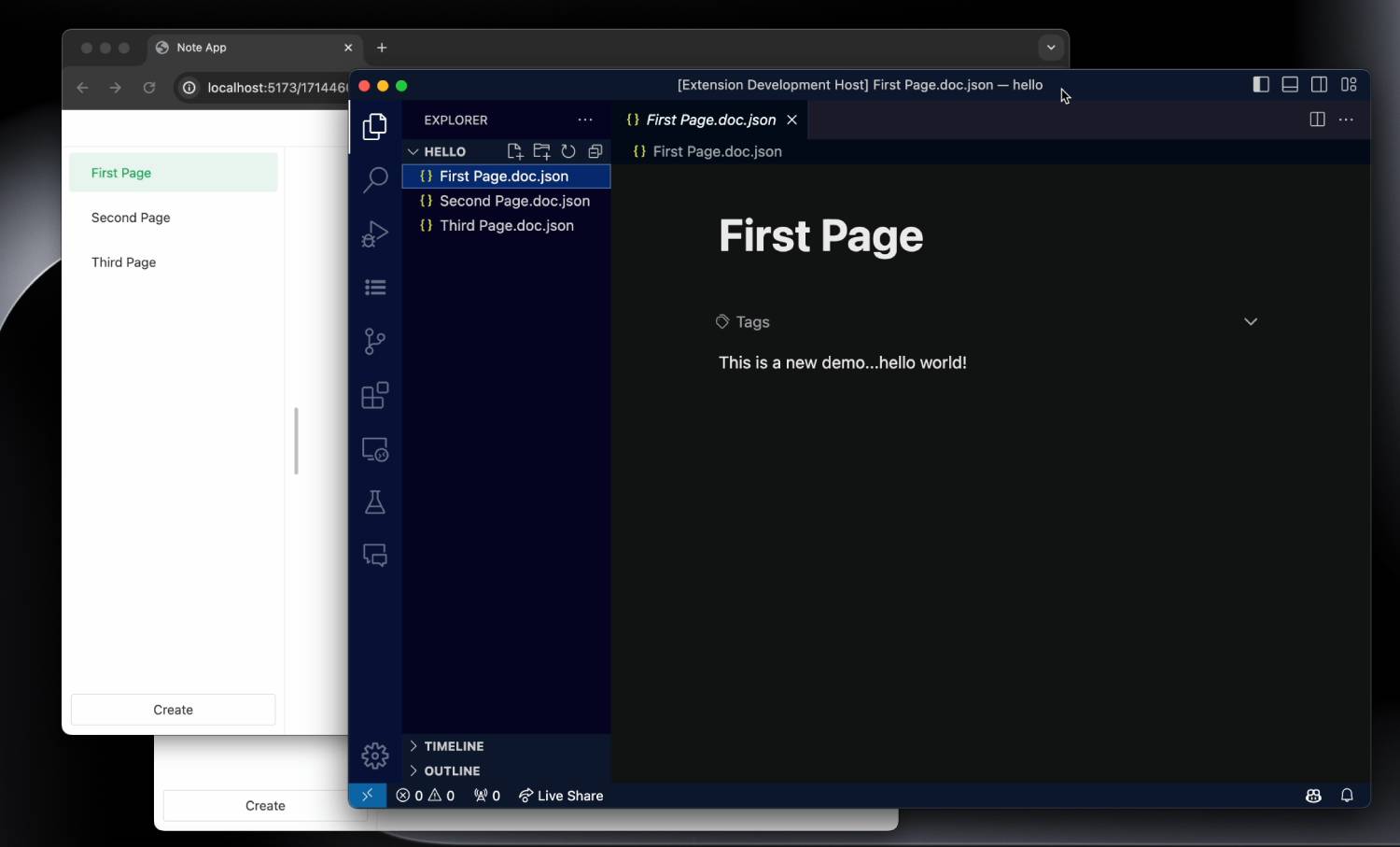1400x847 pixels.
Task: Click First Page.doc.json breadcrumb
Action: [707, 151]
